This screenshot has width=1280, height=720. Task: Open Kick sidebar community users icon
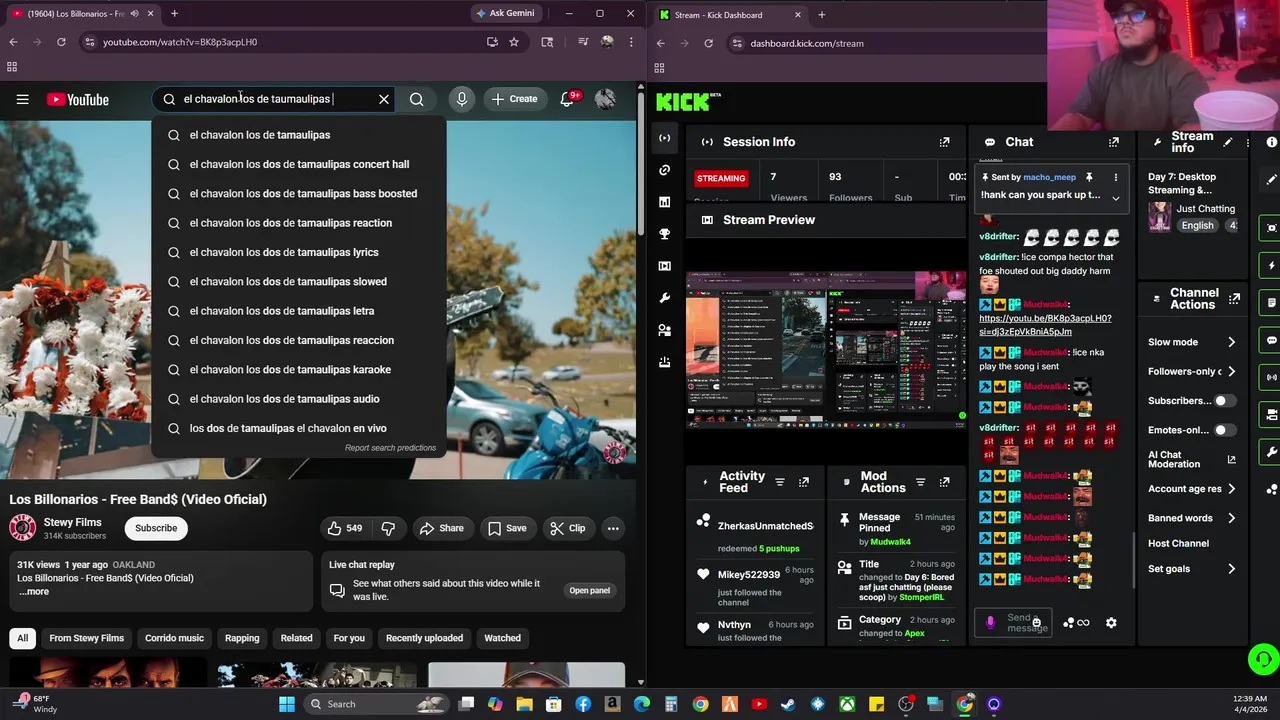[664, 330]
